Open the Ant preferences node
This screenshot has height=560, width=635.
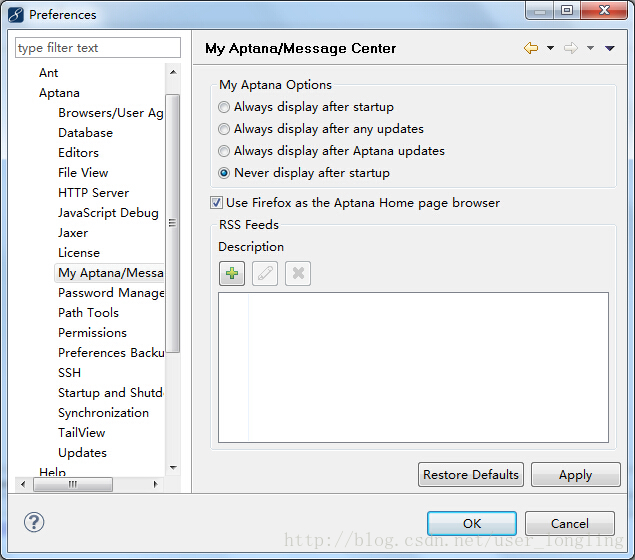pyautogui.click(x=49, y=73)
